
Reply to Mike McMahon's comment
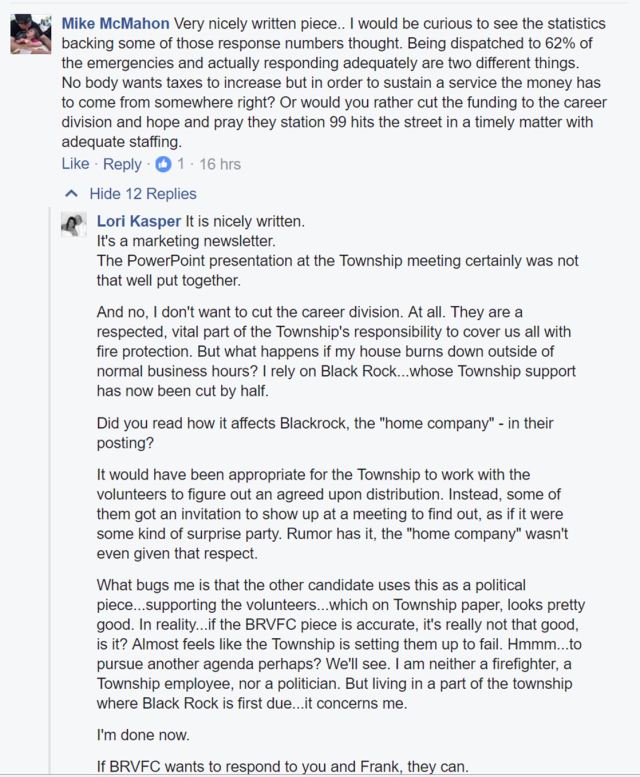click(122, 164)
